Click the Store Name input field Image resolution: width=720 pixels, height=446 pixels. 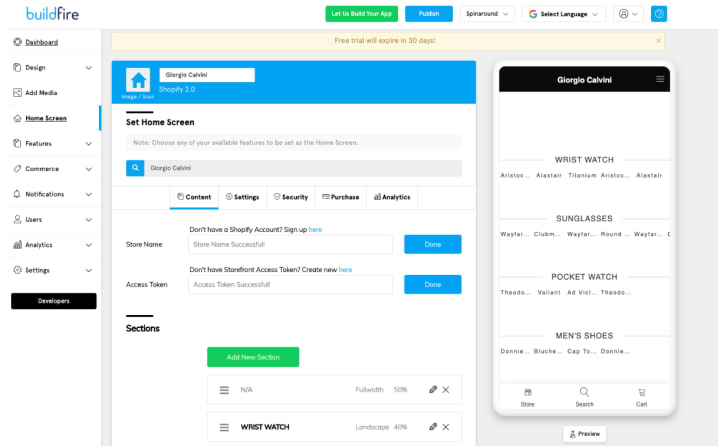[x=290, y=244]
